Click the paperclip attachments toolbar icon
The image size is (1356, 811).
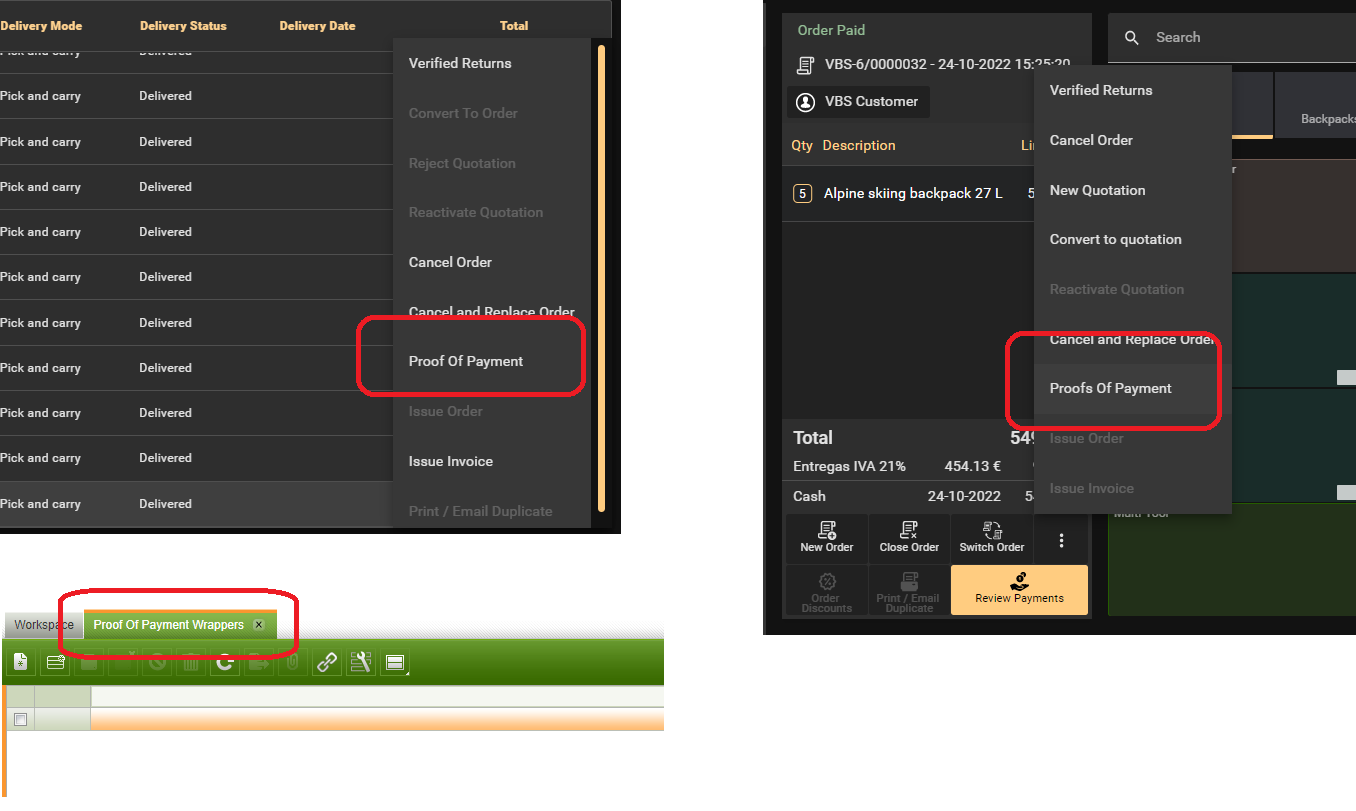pos(292,662)
